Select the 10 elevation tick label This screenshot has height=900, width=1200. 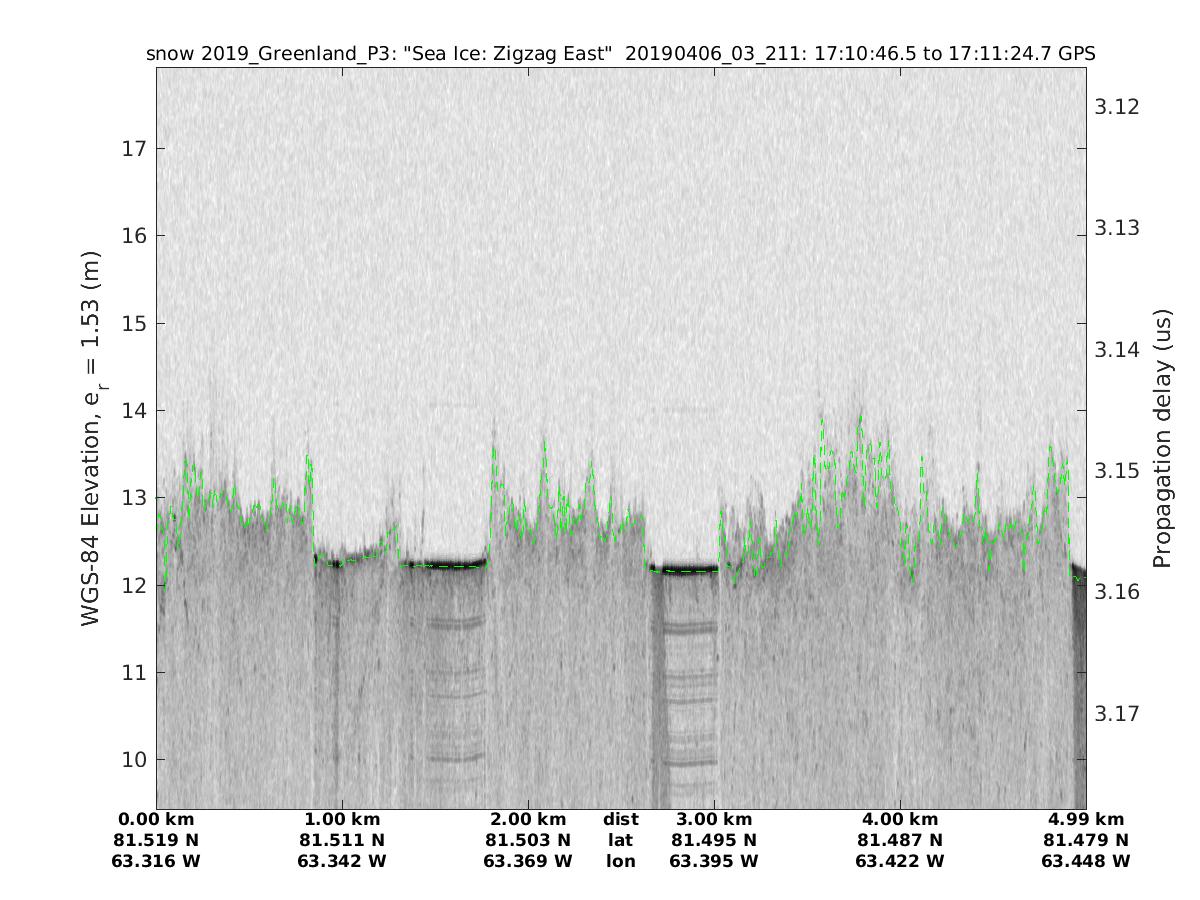(x=134, y=760)
